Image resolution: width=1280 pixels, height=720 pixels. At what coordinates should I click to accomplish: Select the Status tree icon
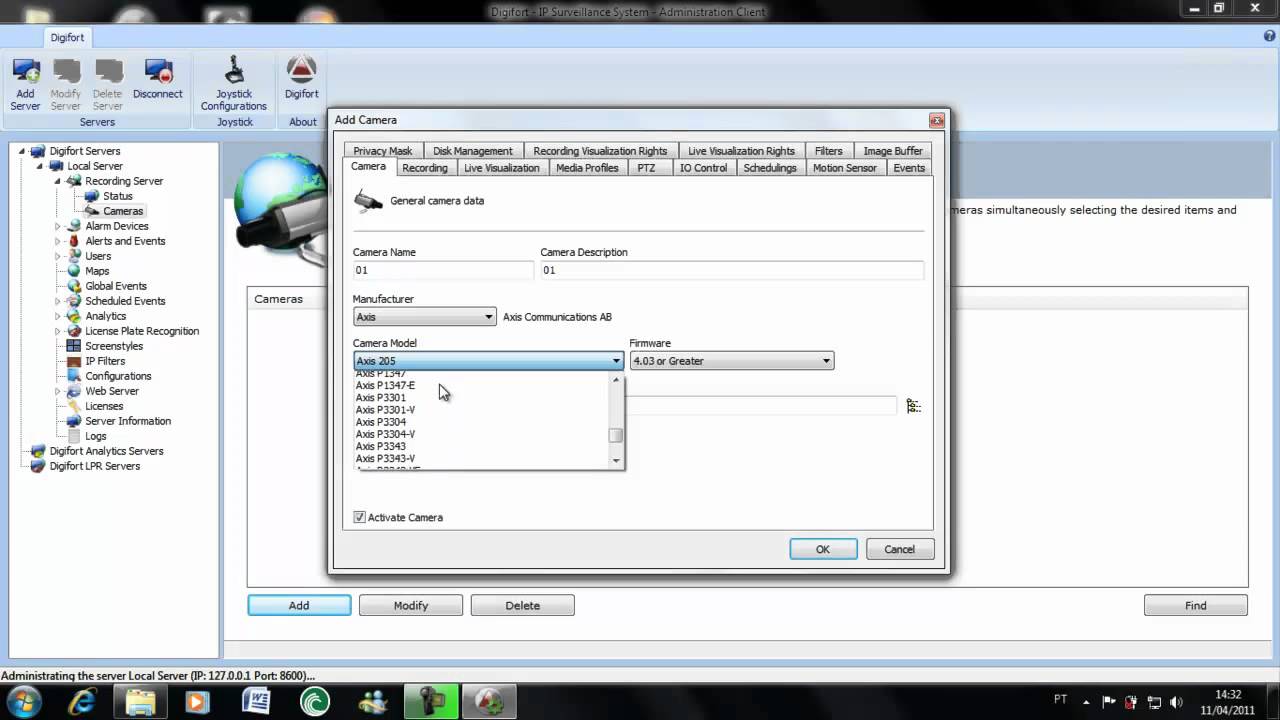pos(92,196)
